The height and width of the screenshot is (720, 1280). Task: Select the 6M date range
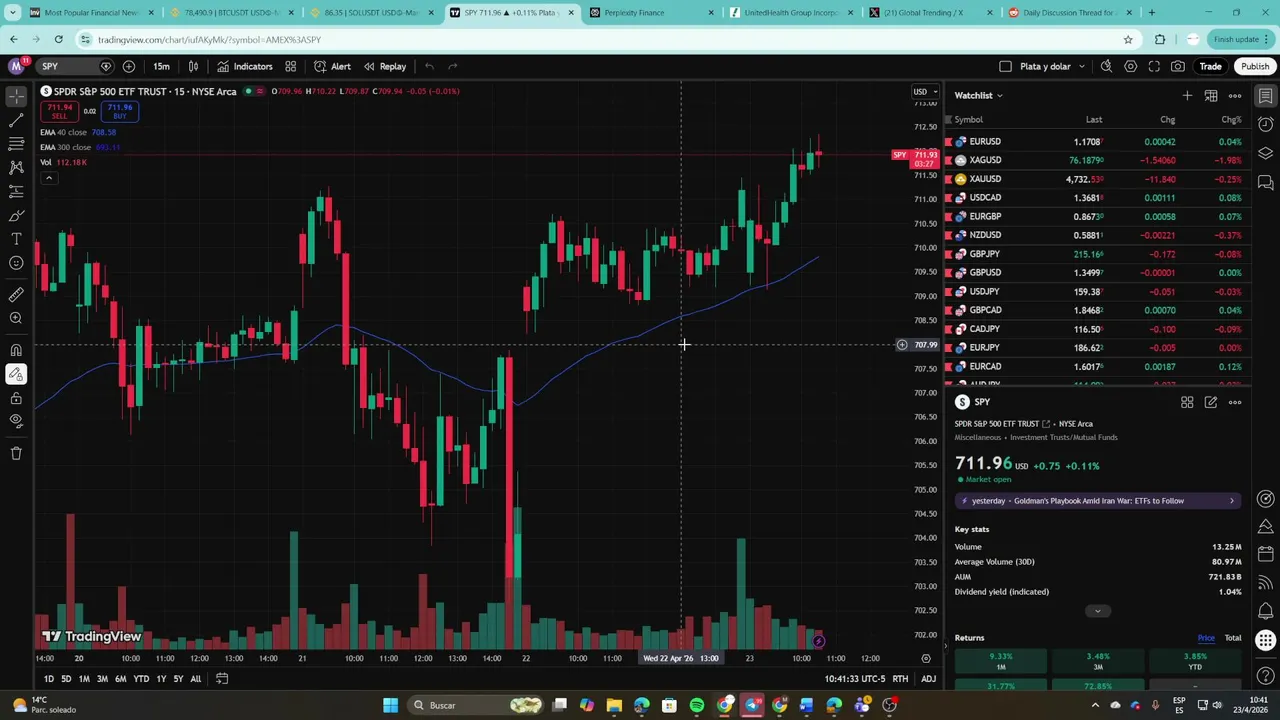click(120, 679)
